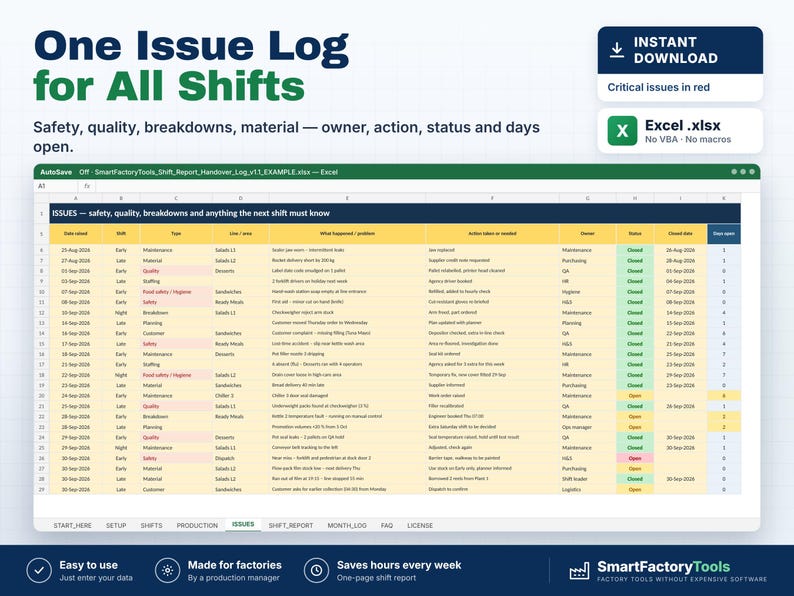The height and width of the screenshot is (596, 794).
Task: Click the Work order raised action cell
Action: [492, 396]
